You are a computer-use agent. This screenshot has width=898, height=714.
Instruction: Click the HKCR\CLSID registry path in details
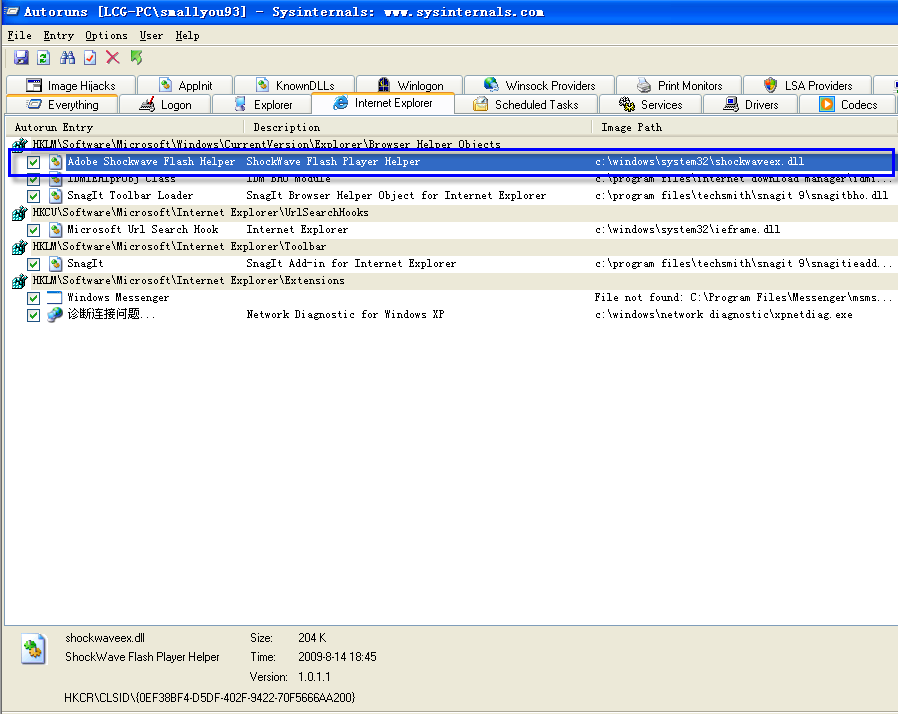[x=210, y=697]
